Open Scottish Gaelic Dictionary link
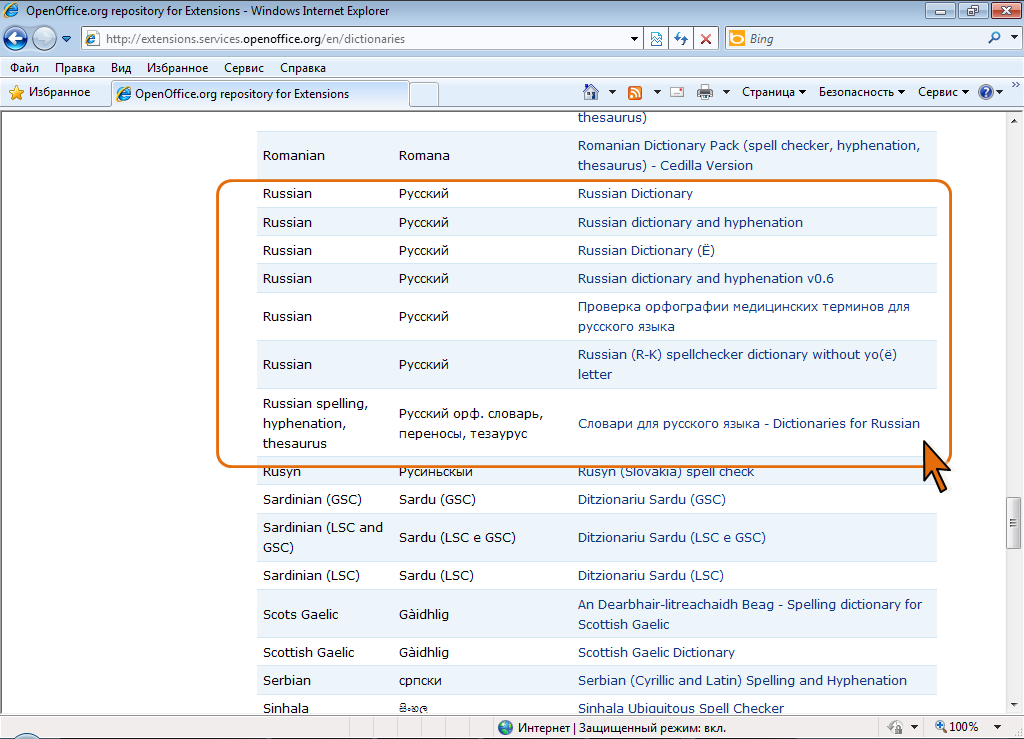The height and width of the screenshot is (739, 1024). 656,652
